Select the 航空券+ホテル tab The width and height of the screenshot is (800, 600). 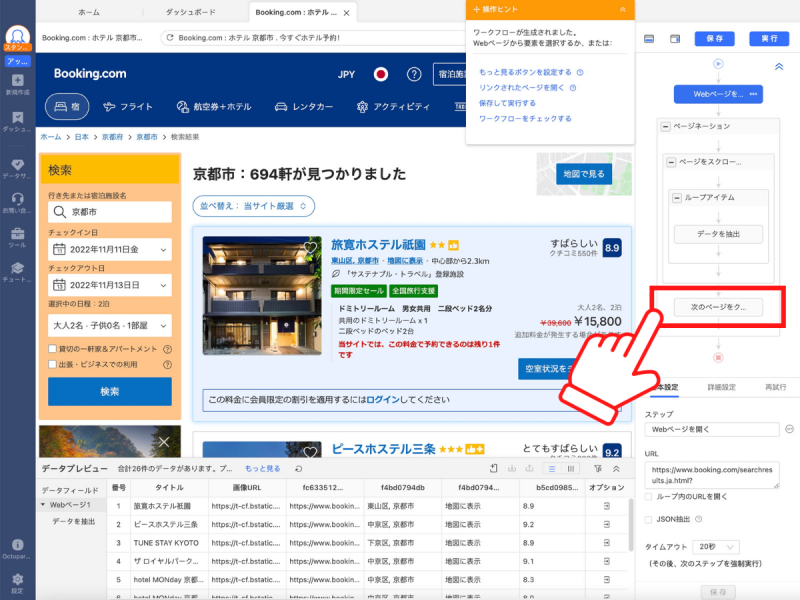click(214, 107)
